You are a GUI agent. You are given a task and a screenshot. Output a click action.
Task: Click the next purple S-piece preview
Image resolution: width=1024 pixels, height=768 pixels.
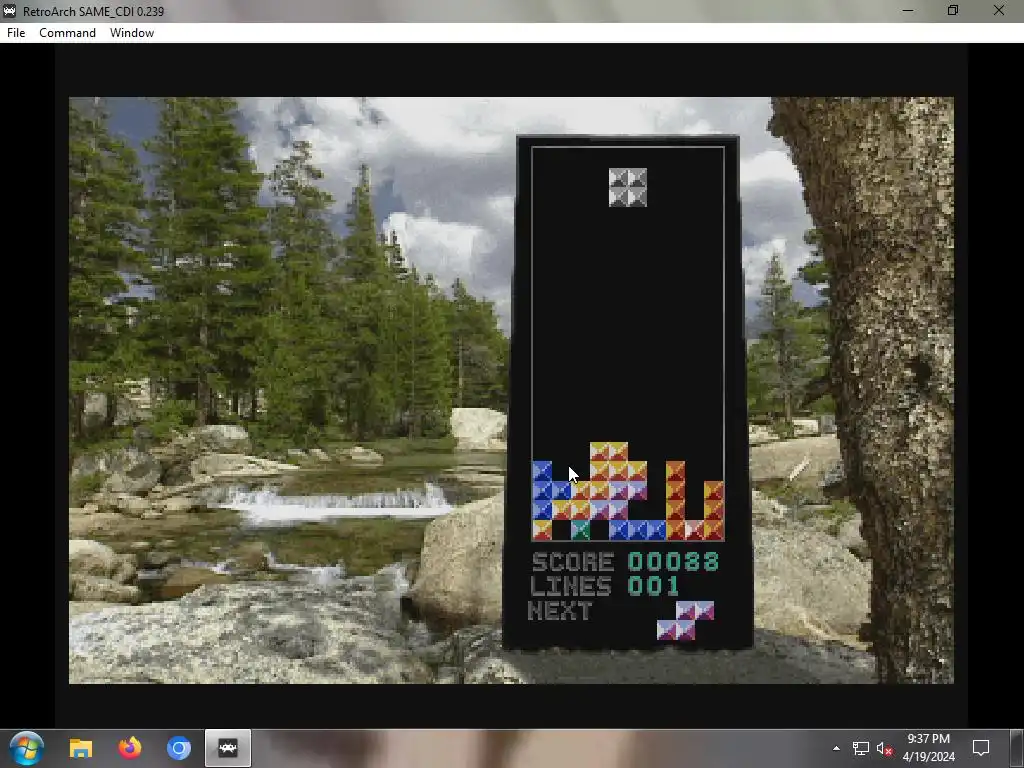point(685,620)
